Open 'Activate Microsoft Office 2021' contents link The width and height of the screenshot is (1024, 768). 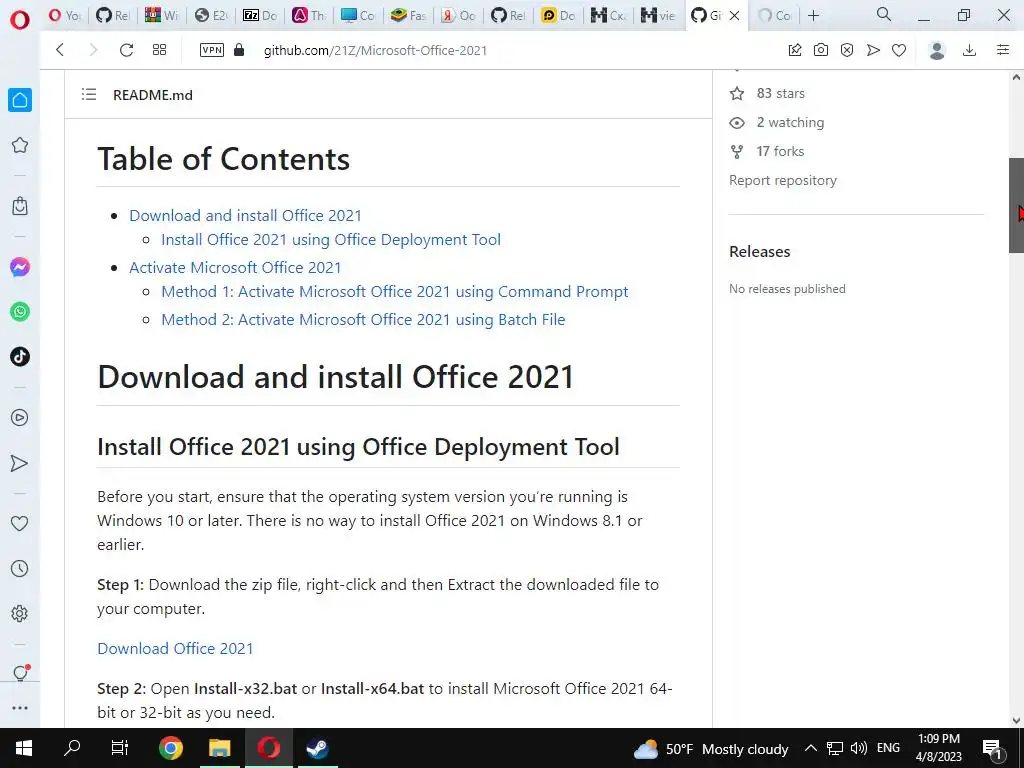click(235, 268)
